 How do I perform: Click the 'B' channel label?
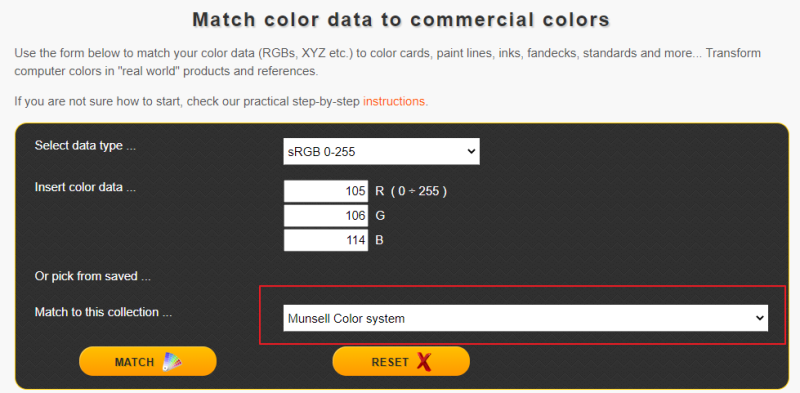[379, 240]
